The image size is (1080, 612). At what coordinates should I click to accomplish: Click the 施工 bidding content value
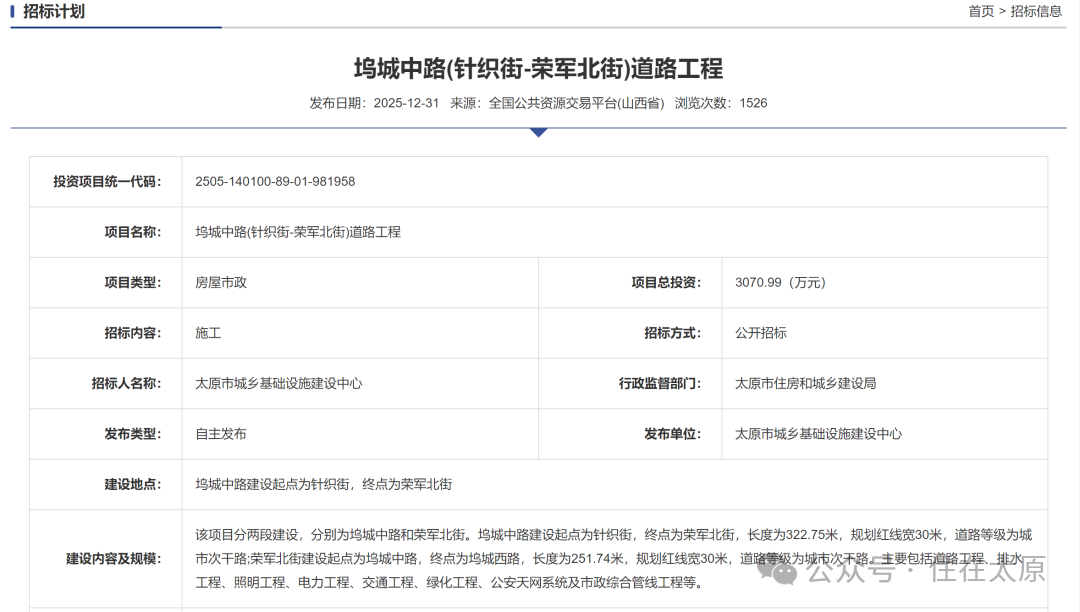tap(207, 333)
